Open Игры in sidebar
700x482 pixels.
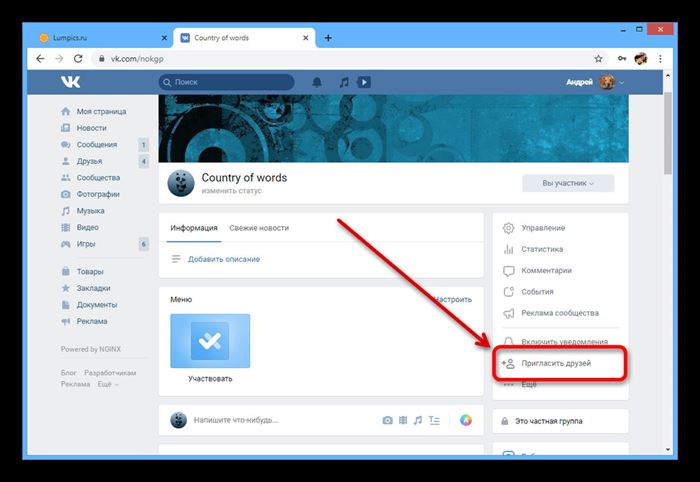pyautogui.click(x=86, y=244)
